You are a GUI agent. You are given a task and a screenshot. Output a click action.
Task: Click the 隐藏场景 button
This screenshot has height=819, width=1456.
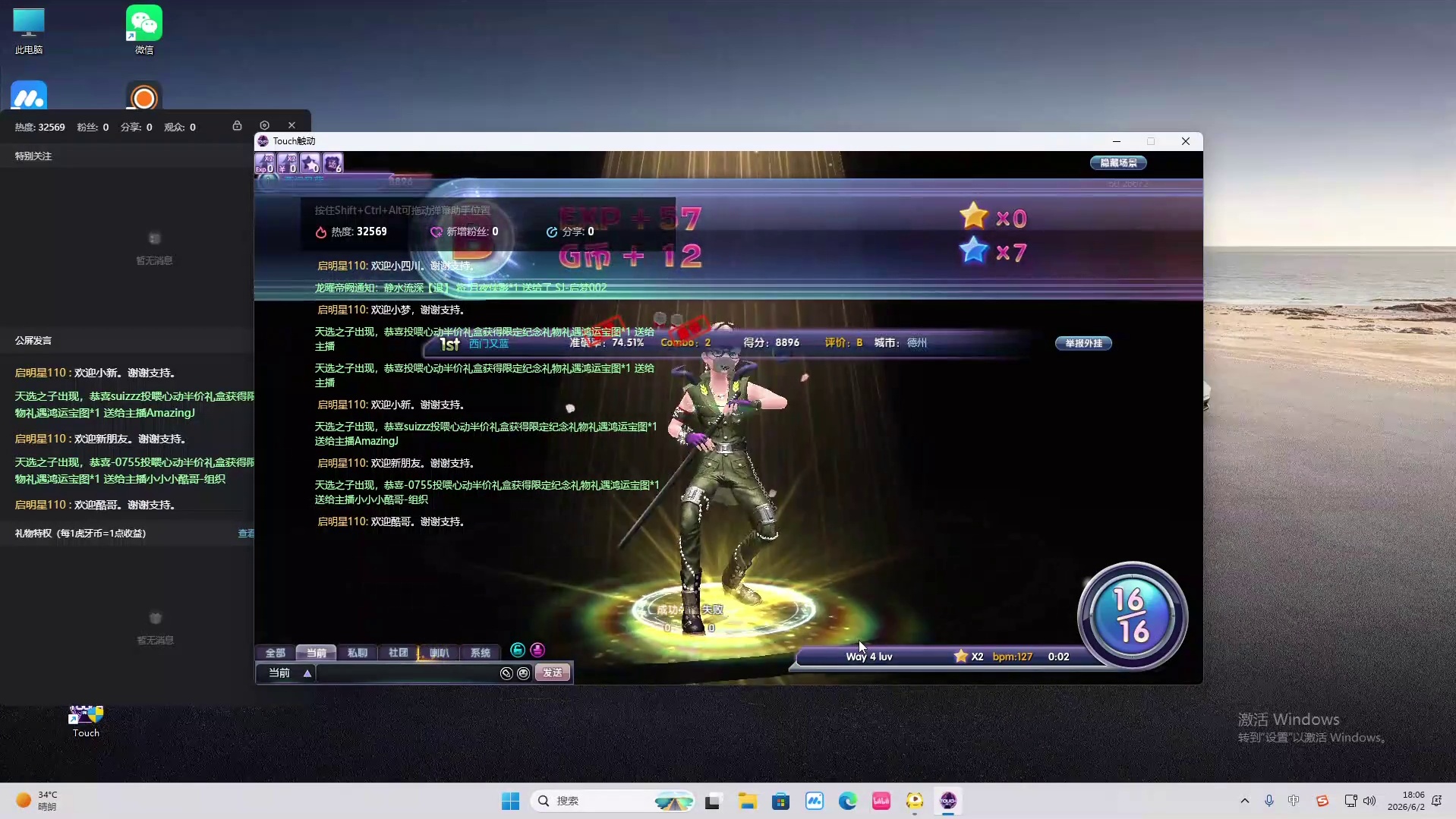click(1118, 162)
